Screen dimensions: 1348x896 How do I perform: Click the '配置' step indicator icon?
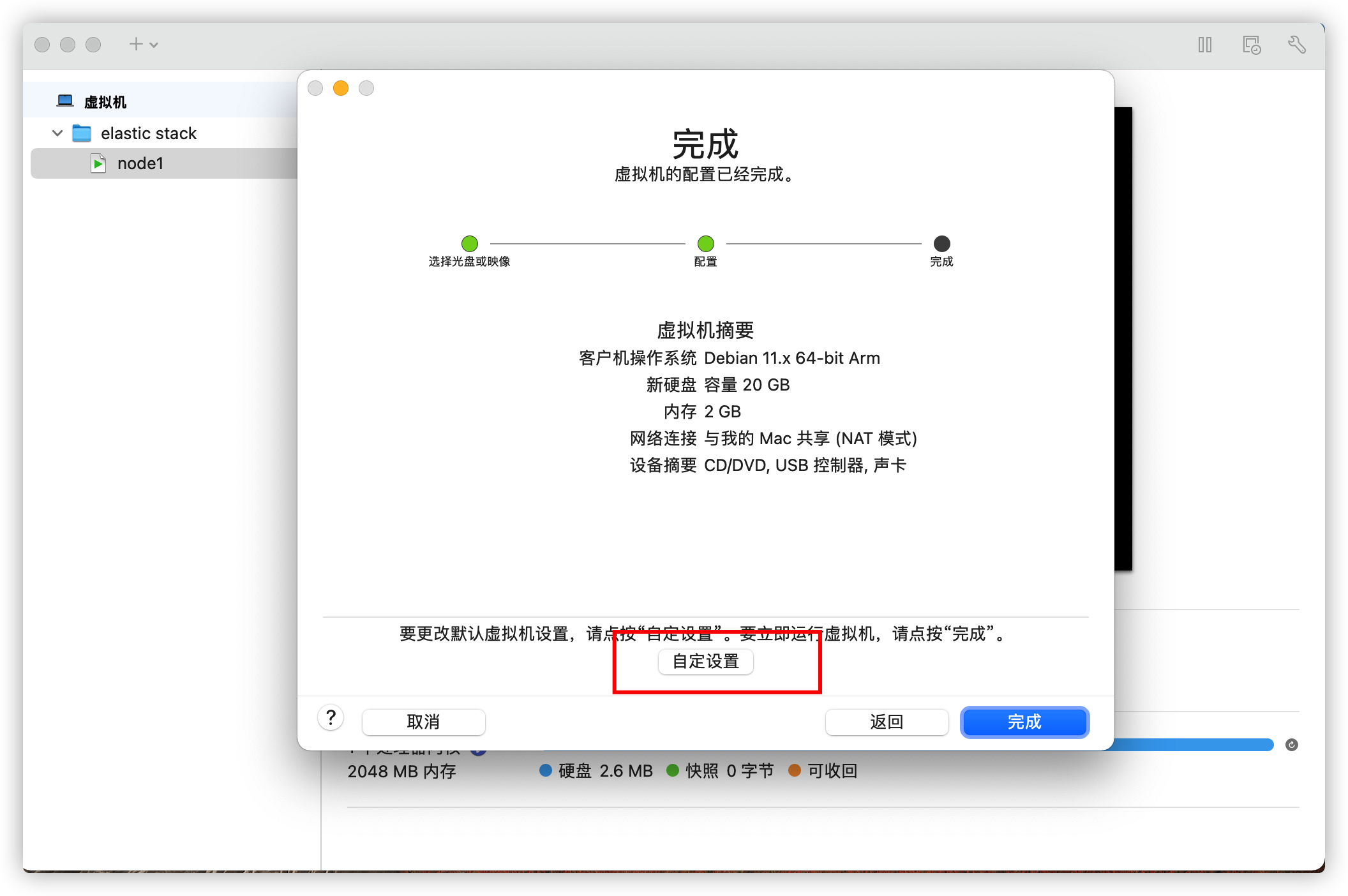click(x=702, y=243)
